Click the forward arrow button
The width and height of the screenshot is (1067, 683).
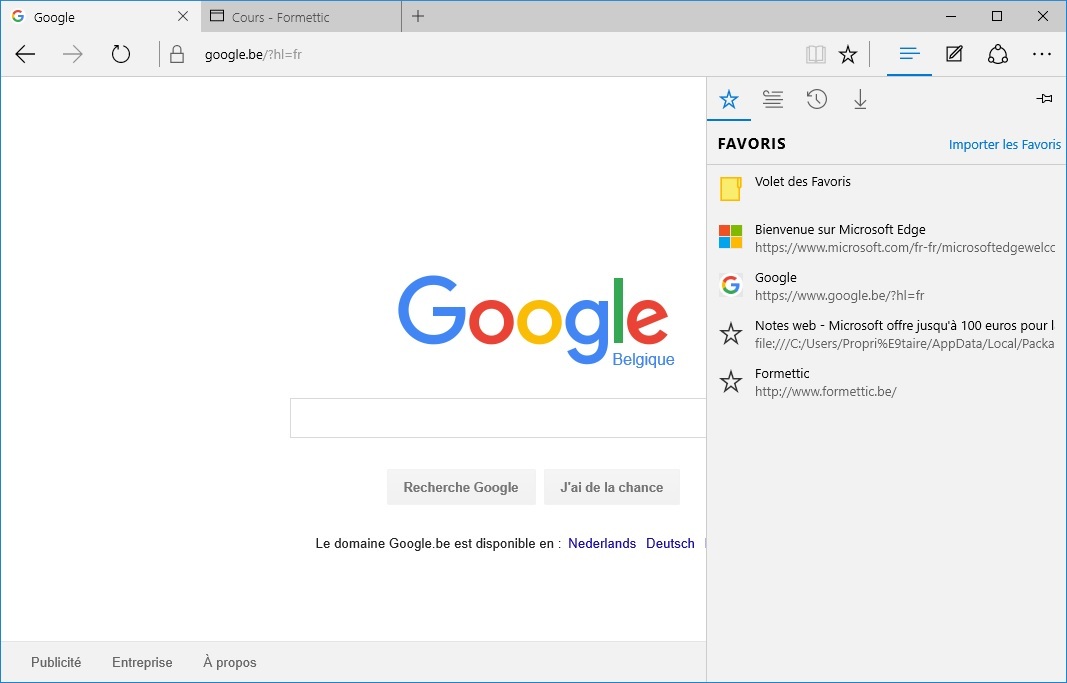(x=72, y=54)
